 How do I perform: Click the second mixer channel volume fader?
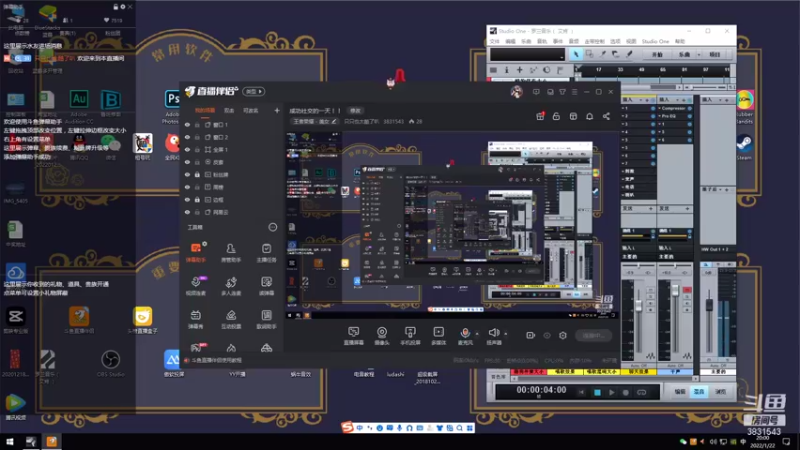(675, 290)
